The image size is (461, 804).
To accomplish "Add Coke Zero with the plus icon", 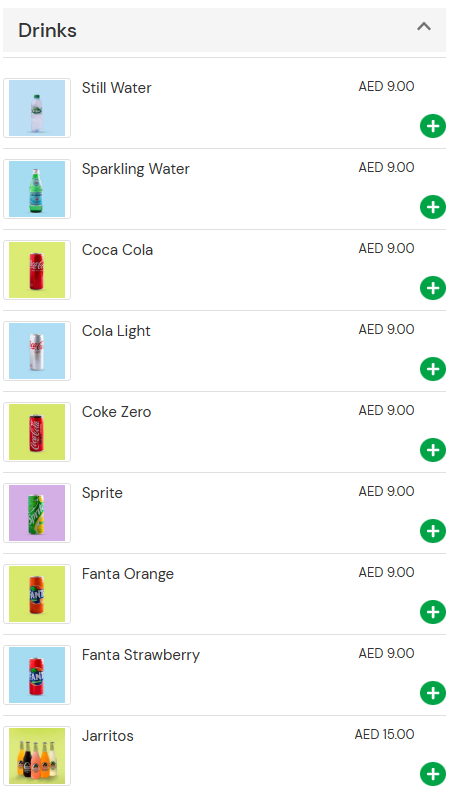I will [433, 450].
